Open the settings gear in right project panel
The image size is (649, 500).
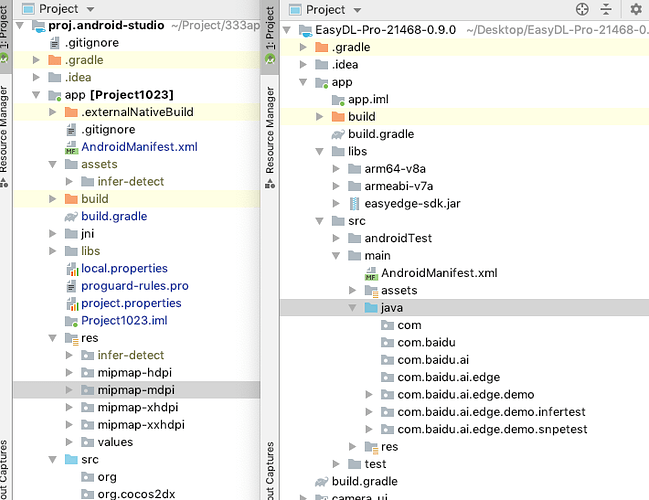point(636,9)
